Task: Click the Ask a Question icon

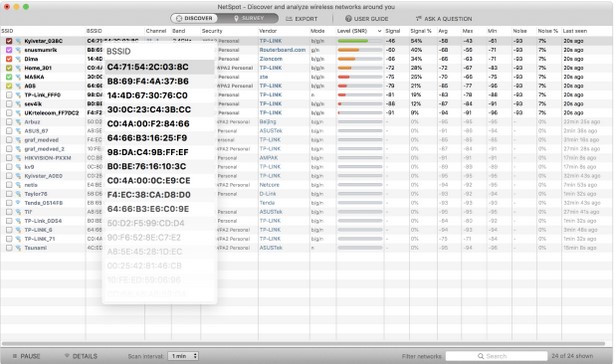Action: pyautogui.click(x=418, y=18)
